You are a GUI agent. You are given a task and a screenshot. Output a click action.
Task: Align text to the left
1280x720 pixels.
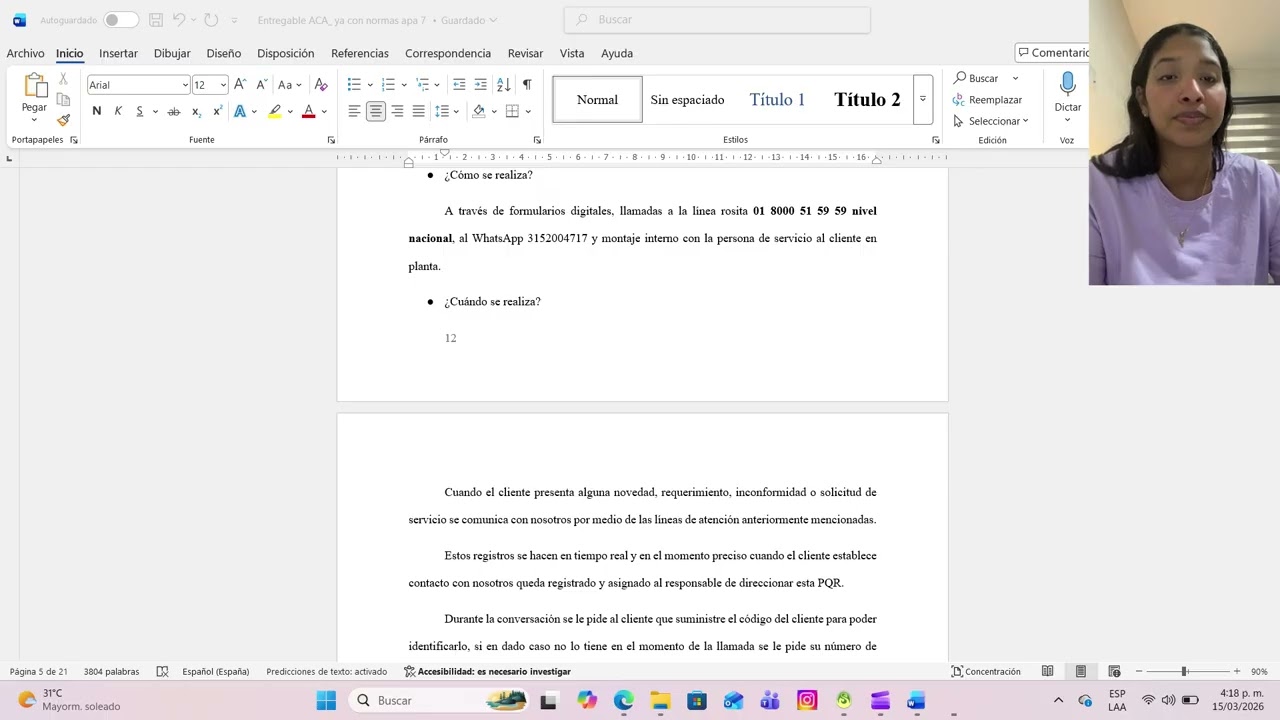tap(354, 111)
